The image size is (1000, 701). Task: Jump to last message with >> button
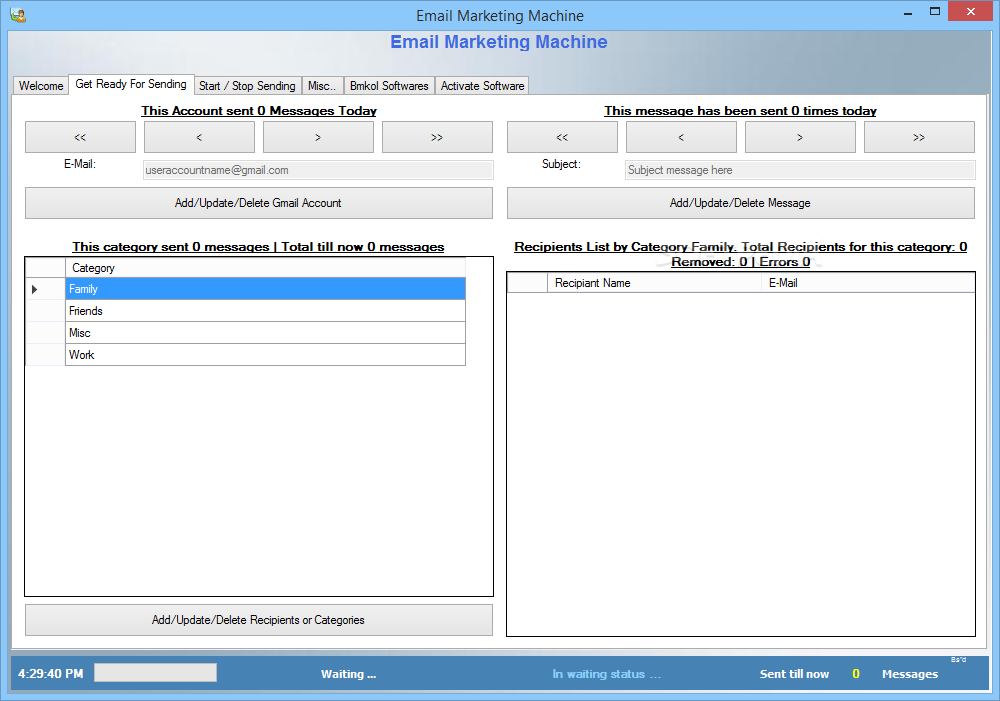coord(920,137)
